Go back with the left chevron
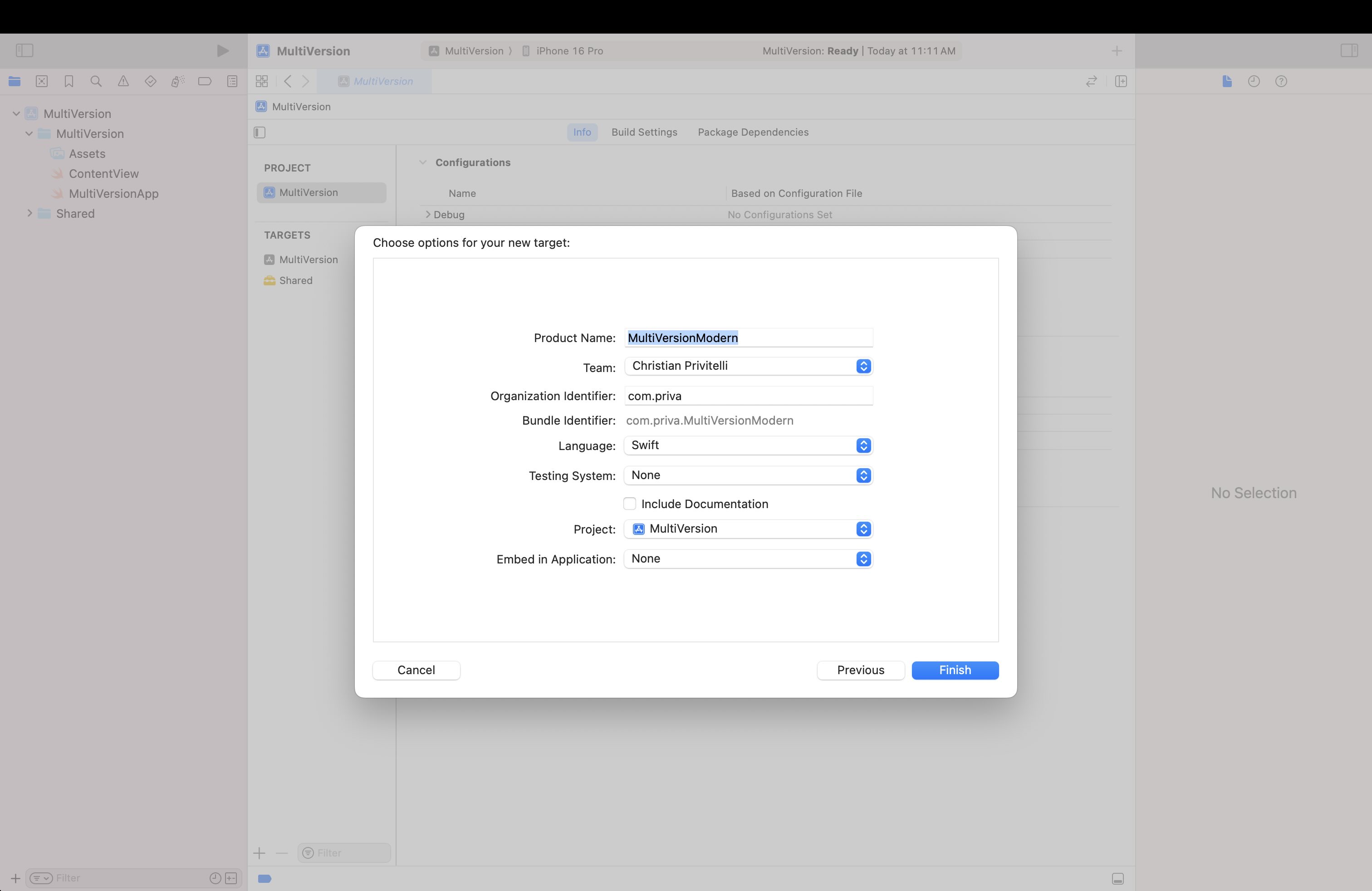1372x891 pixels. pyautogui.click(x=288, y=81)
